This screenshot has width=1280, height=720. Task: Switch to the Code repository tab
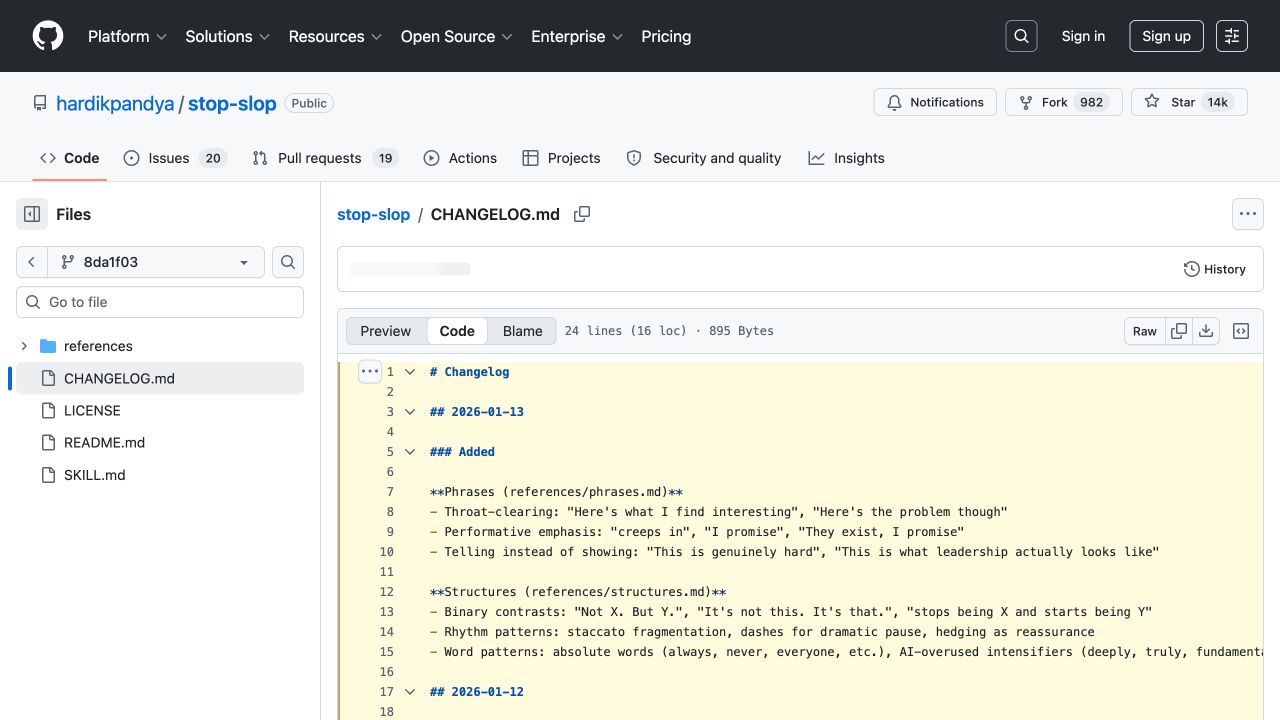[x=70, y=158]
